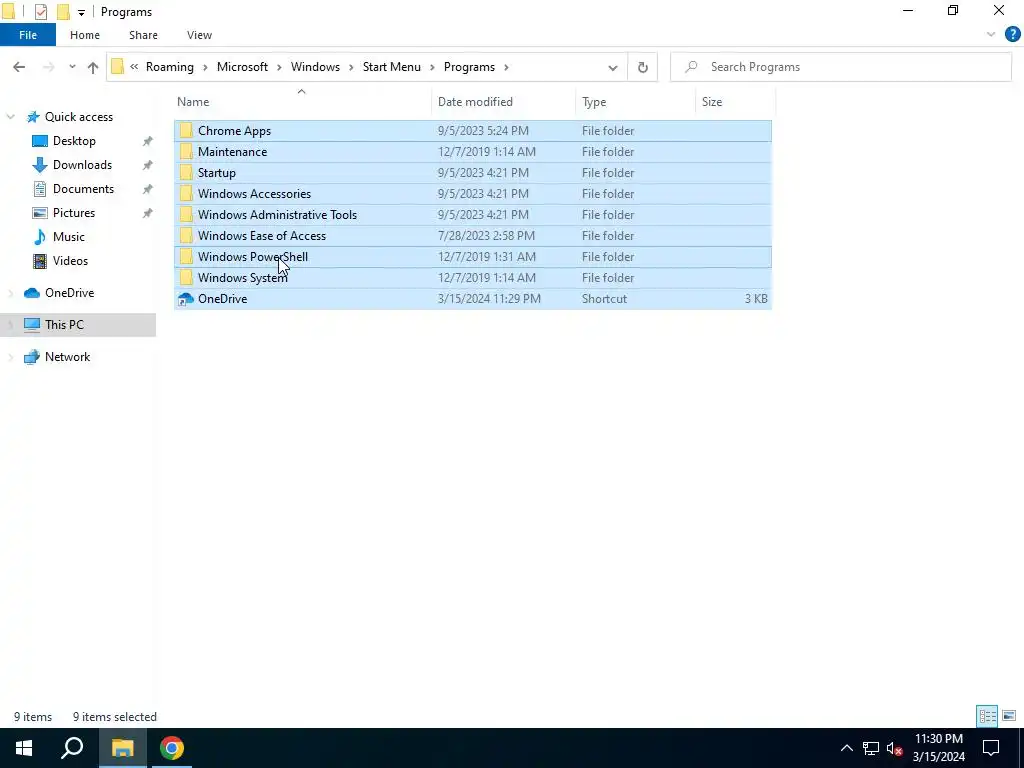Open Videos in the navigation pane
1024x768 pixels.
70,261
